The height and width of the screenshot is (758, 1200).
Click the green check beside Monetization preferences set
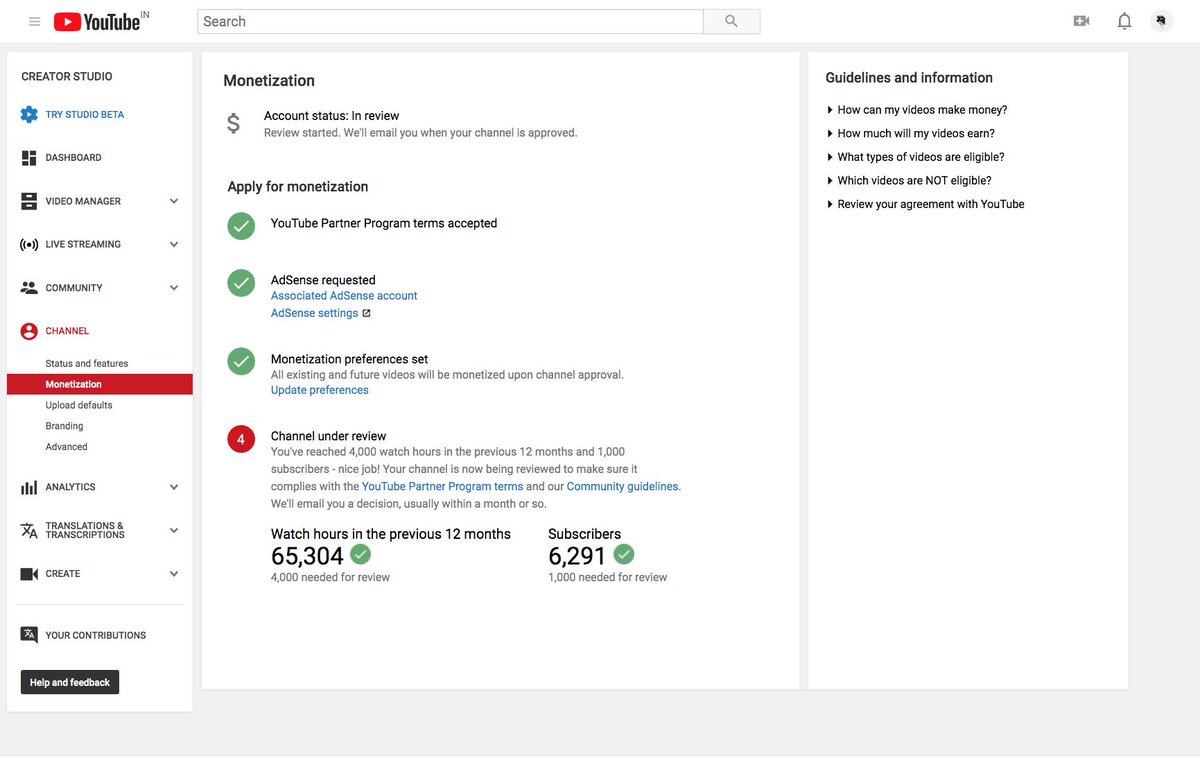point(241,361)
